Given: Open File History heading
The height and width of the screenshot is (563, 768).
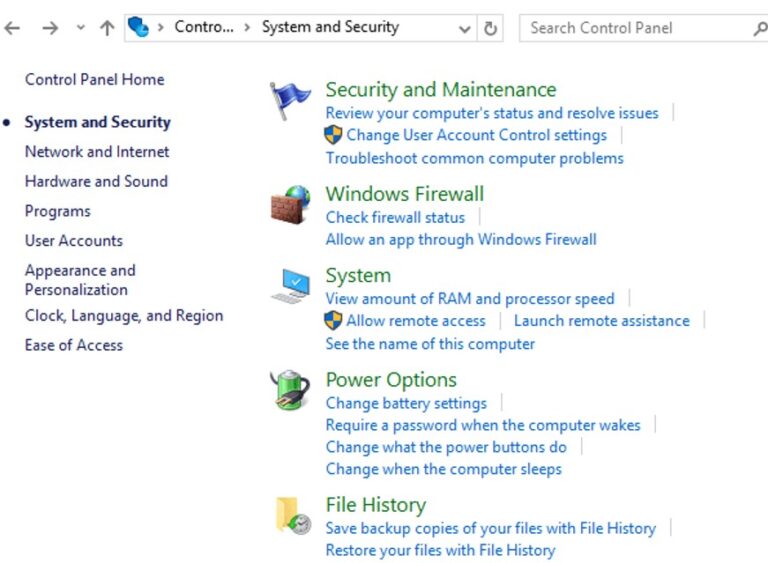Looking at the screenshot, I should (376, 505).
